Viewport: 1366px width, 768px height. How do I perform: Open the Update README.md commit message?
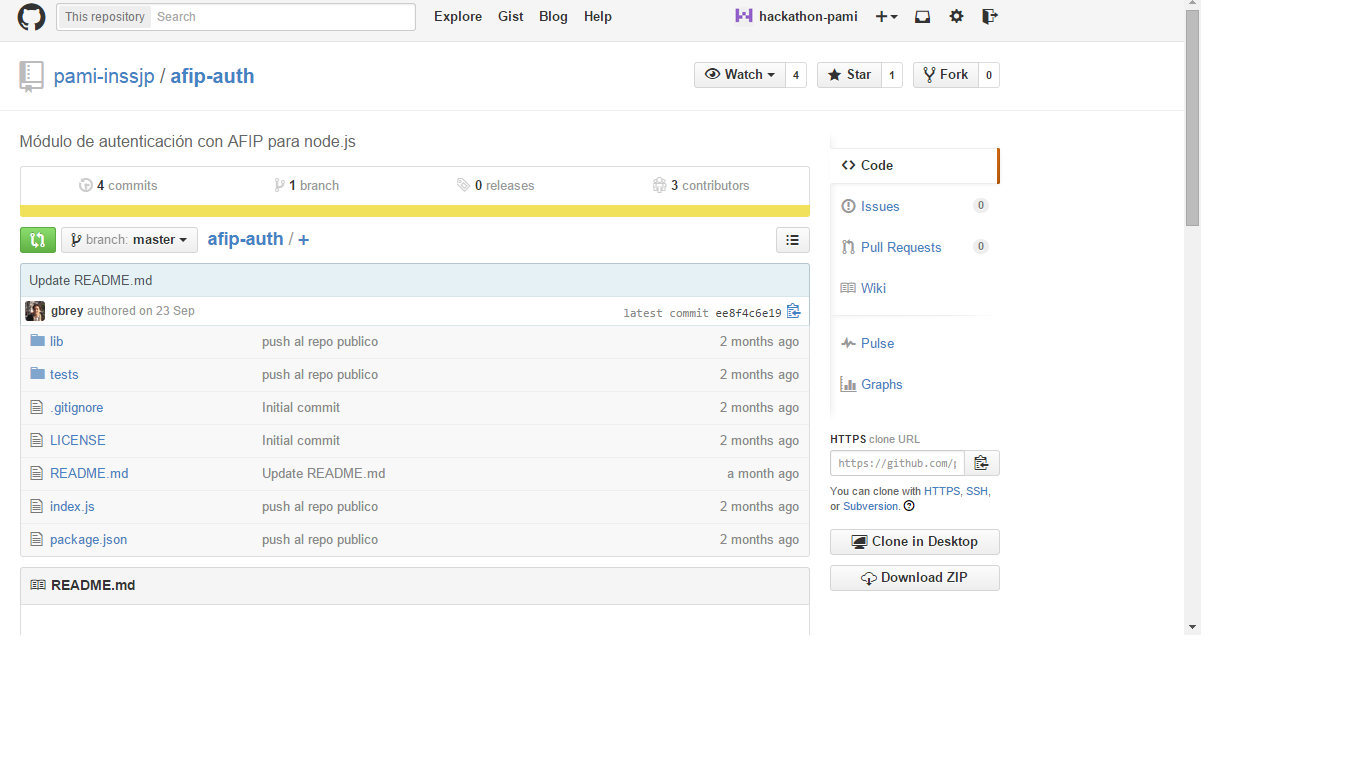tap(91, 281)
